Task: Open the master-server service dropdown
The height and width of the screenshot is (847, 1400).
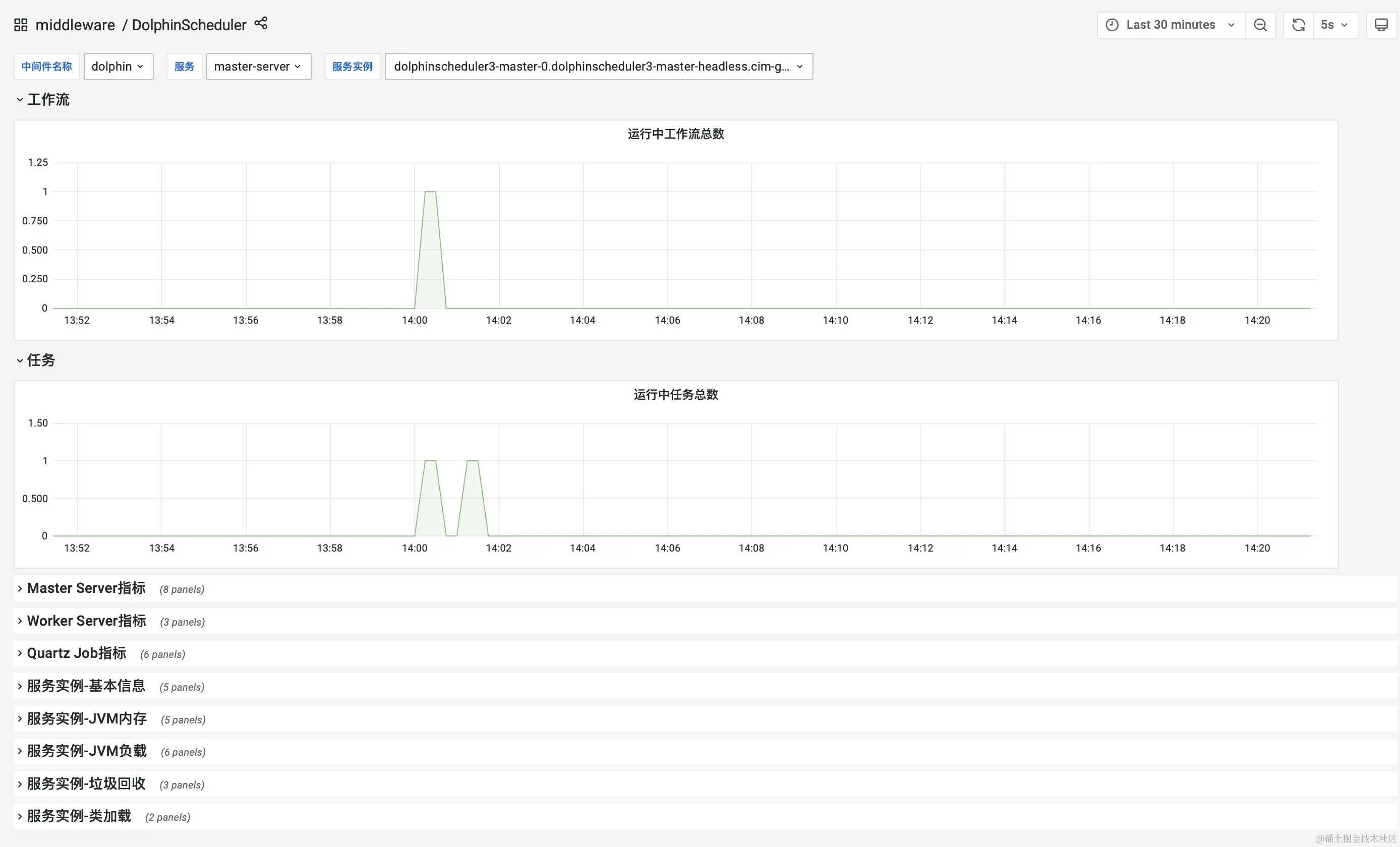Action: coord(258,67)
